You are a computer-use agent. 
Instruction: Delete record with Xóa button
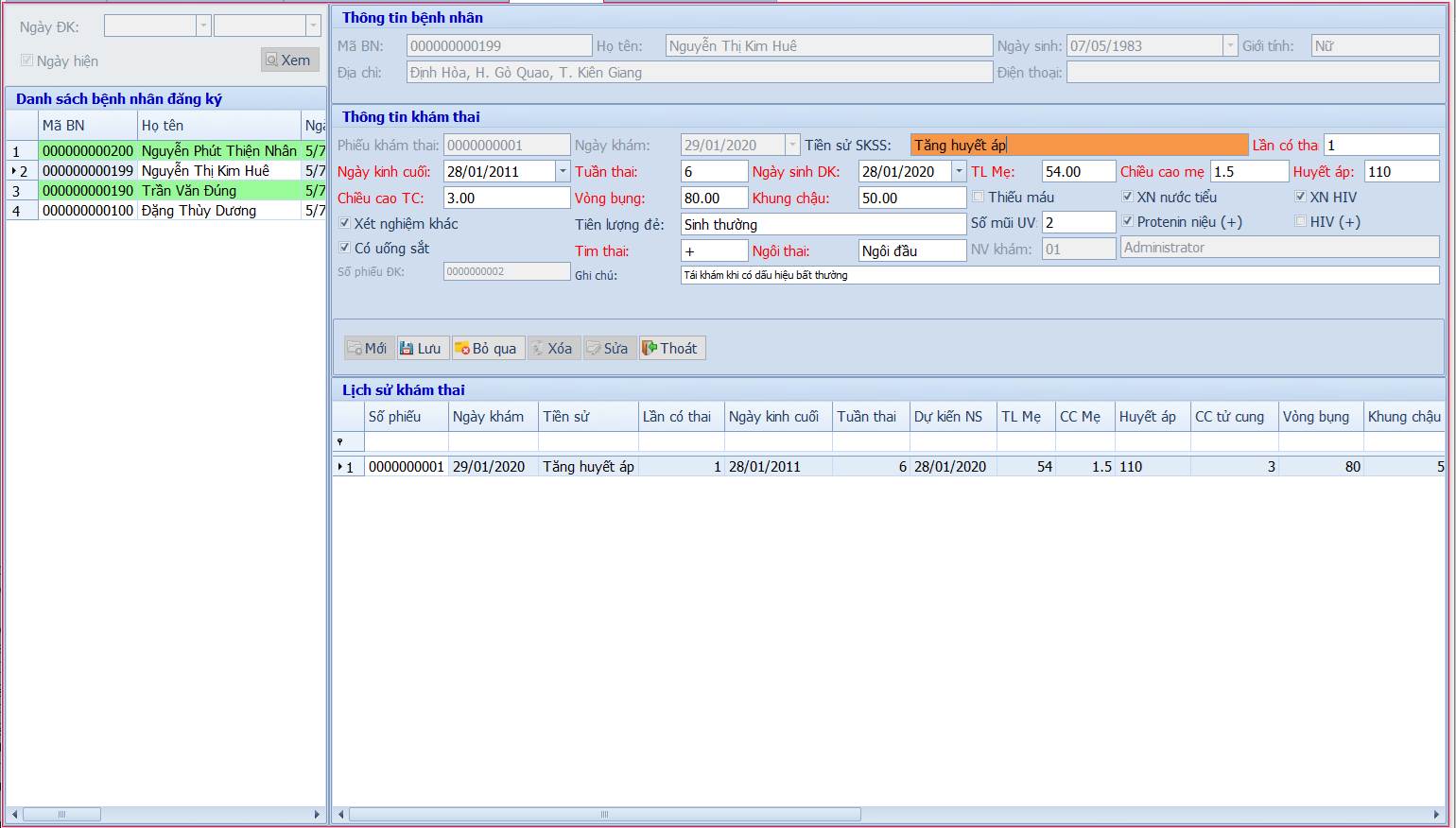[x=552, y=348]
